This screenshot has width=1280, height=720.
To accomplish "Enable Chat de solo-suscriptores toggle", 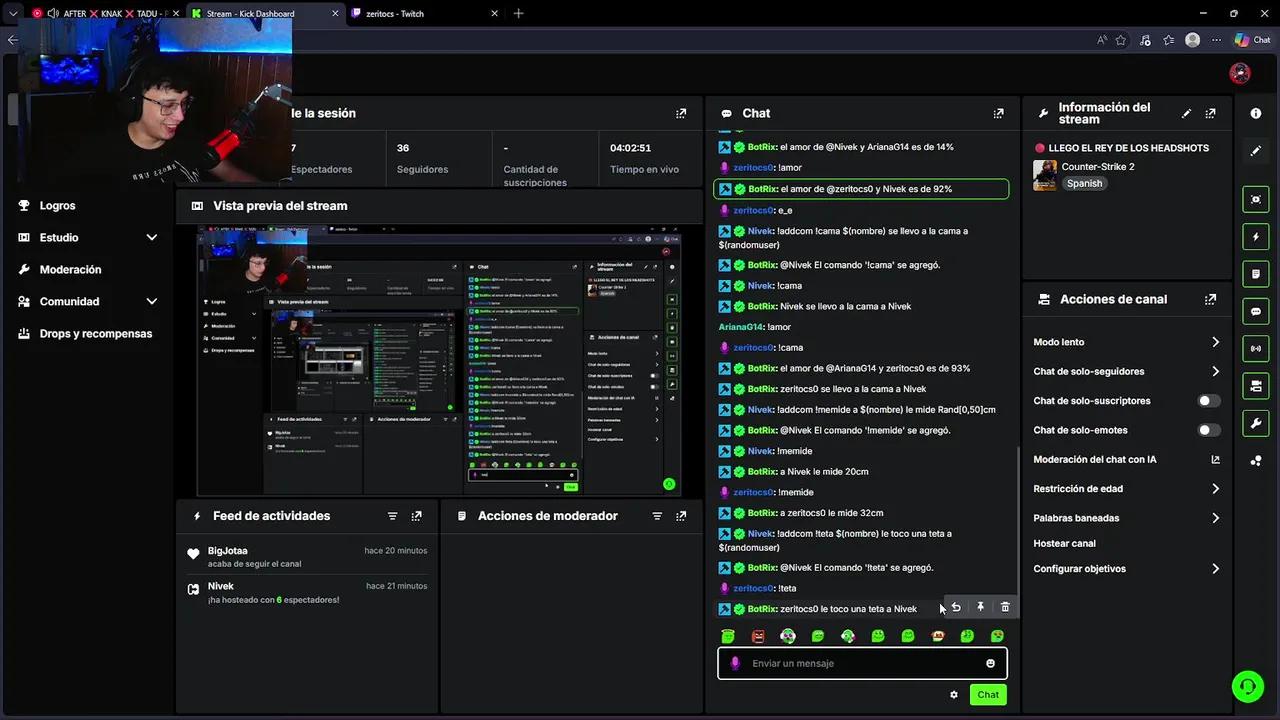I will pos(1208,401).
